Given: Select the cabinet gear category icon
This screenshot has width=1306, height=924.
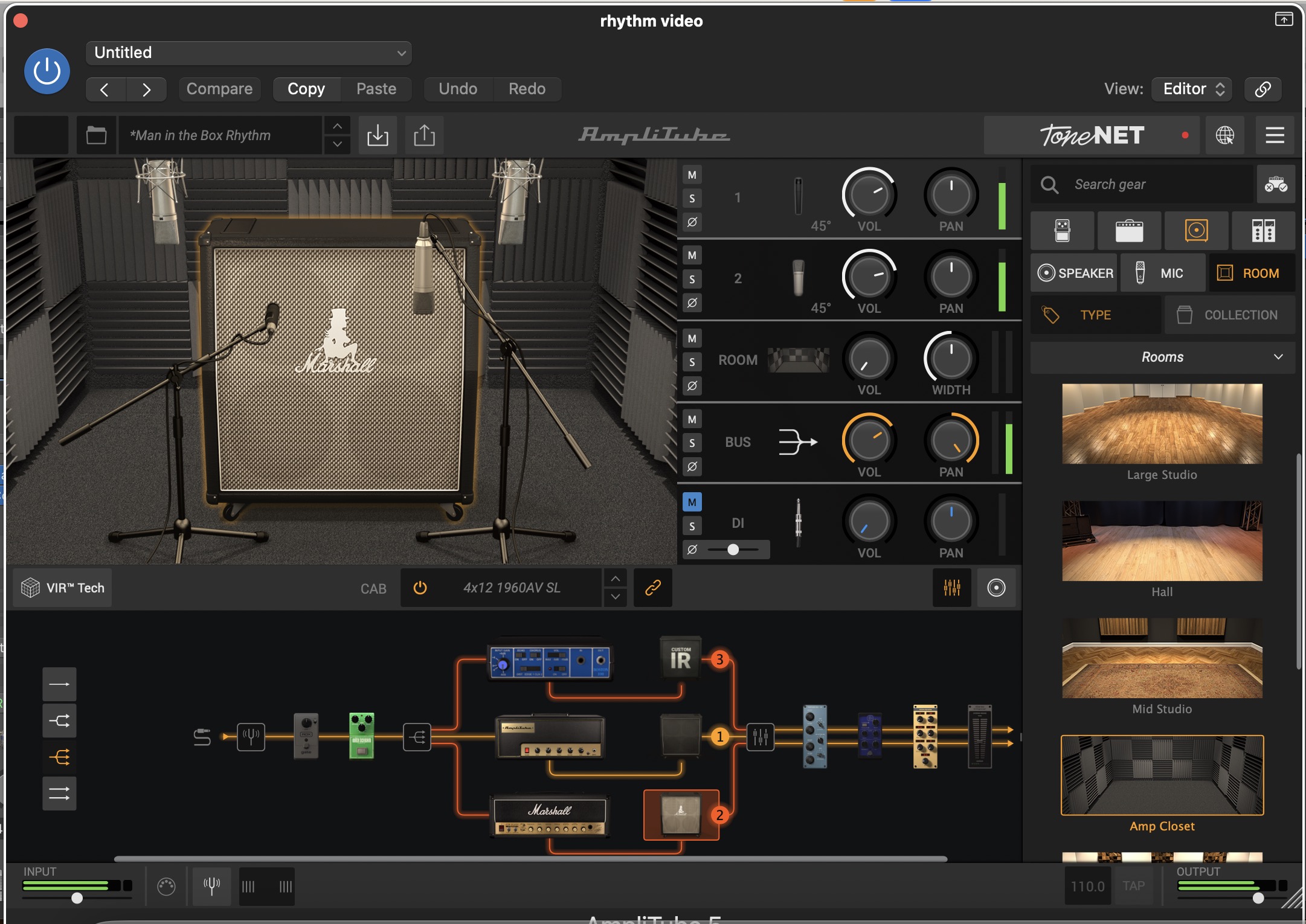Looking at the screenshot, I should pyautogui.click(x=1196, y=231).
